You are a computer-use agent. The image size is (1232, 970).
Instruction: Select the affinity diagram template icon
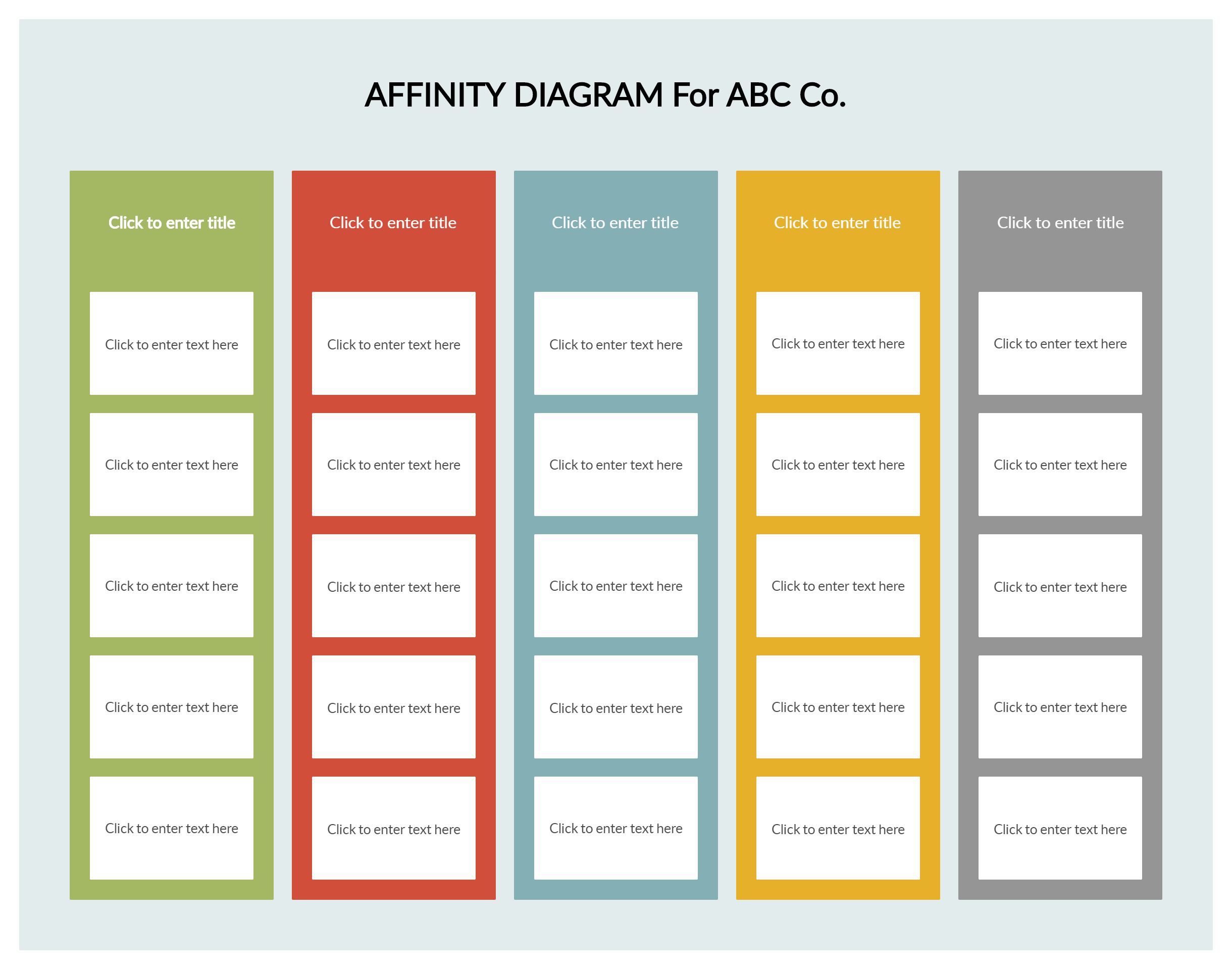pyautogui.click(x=616, y=485)
